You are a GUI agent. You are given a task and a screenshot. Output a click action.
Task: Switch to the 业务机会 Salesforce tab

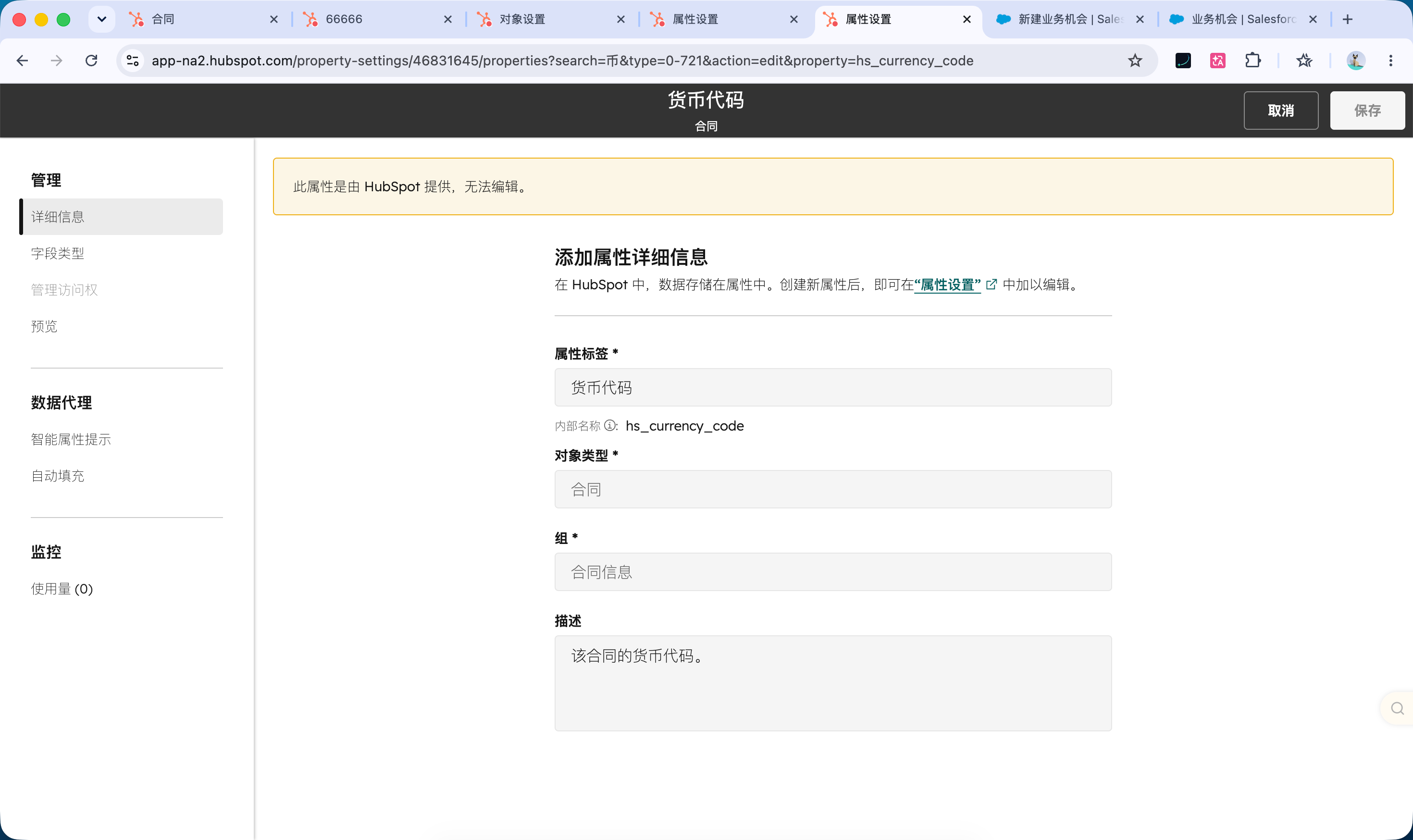[x=1243, y=19]
